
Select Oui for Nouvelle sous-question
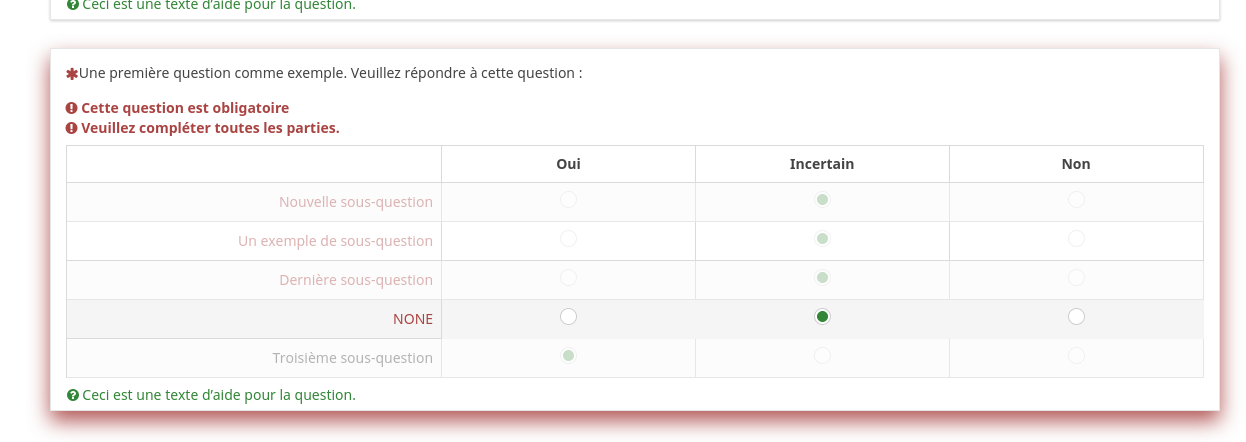pos(568,200)
